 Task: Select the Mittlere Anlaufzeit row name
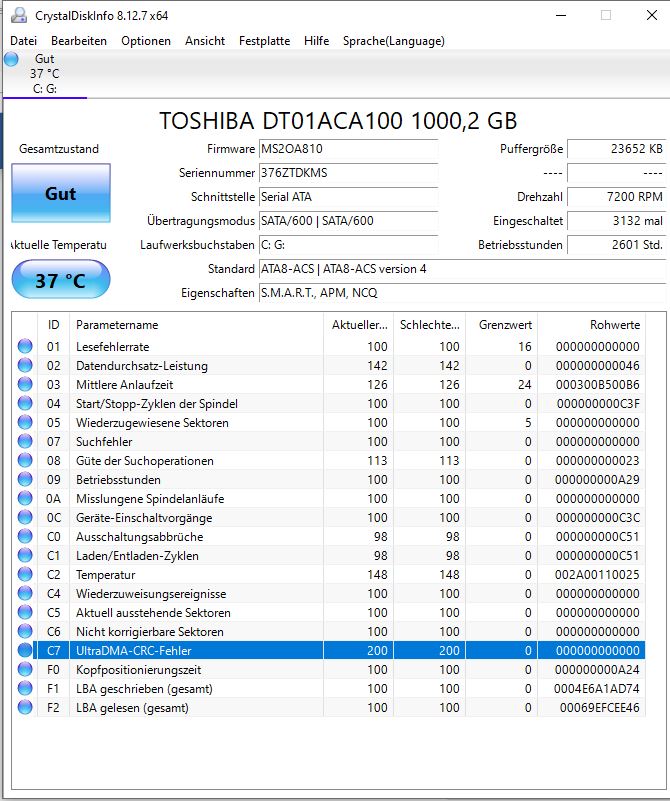[125, 385]
